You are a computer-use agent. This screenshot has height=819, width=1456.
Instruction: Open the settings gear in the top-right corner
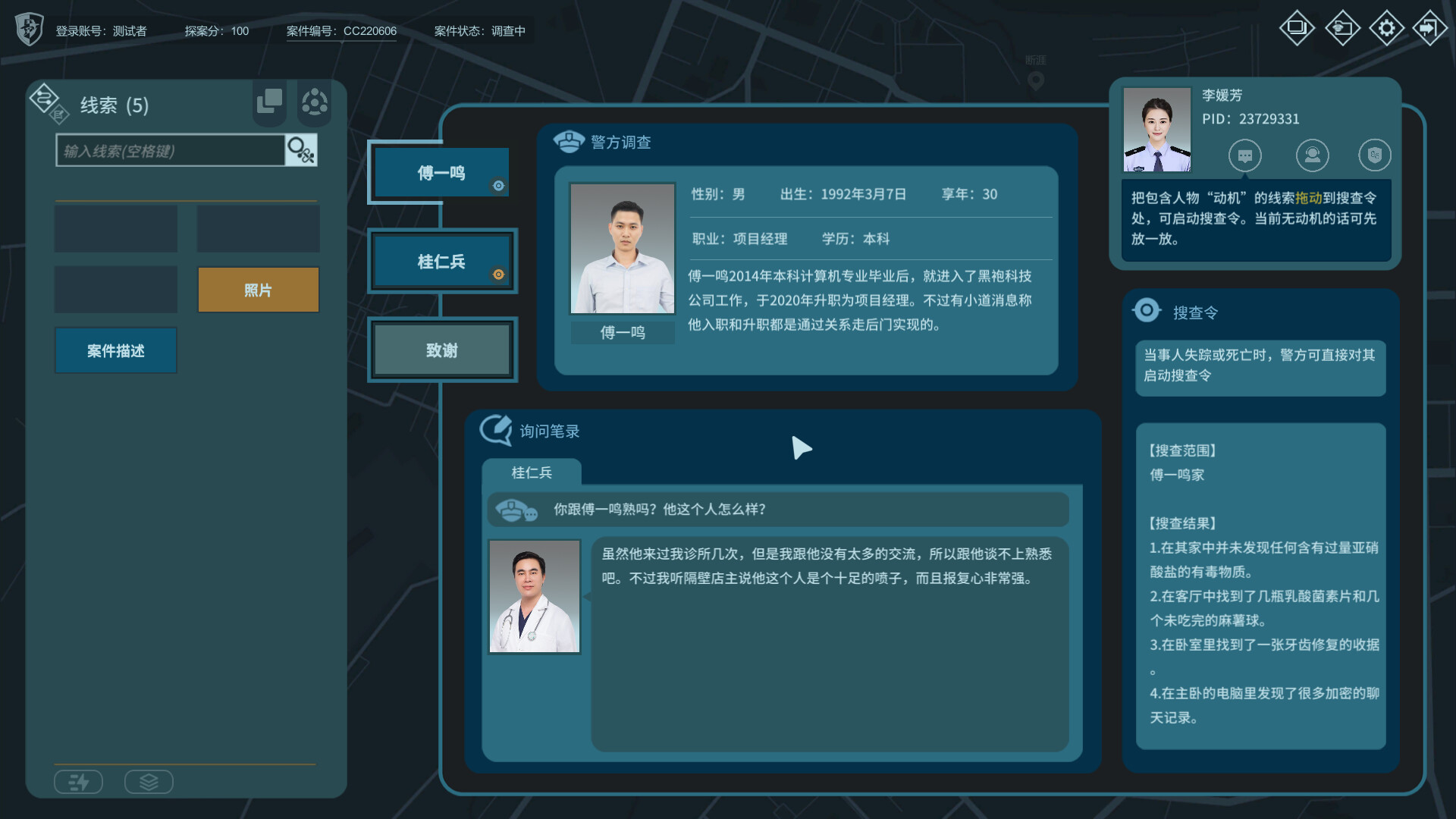1386,27
